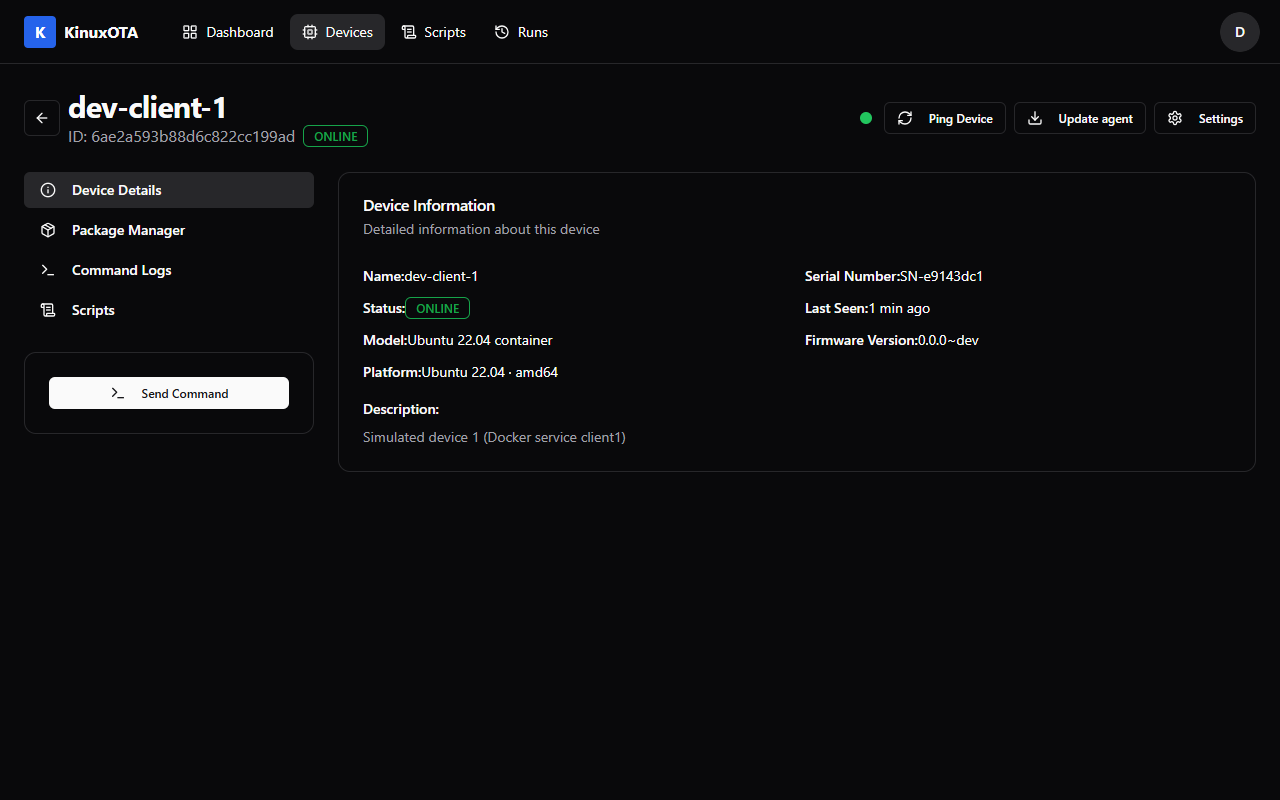Open the Dashboard page
Screen dimensions: 1280x800
click(228, 32)
